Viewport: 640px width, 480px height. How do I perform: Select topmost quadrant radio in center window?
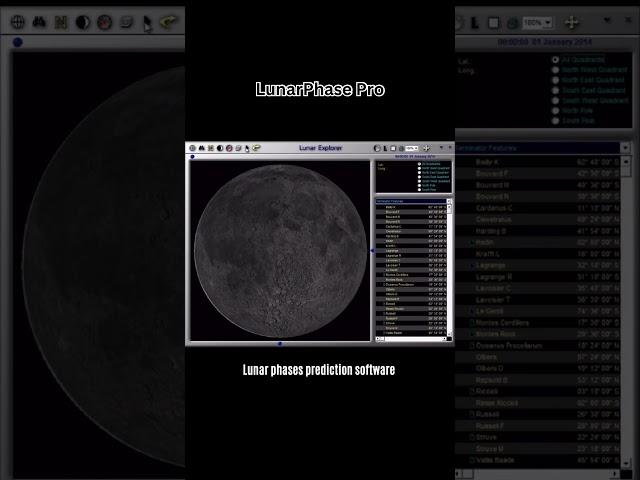(x=419, y=164)
